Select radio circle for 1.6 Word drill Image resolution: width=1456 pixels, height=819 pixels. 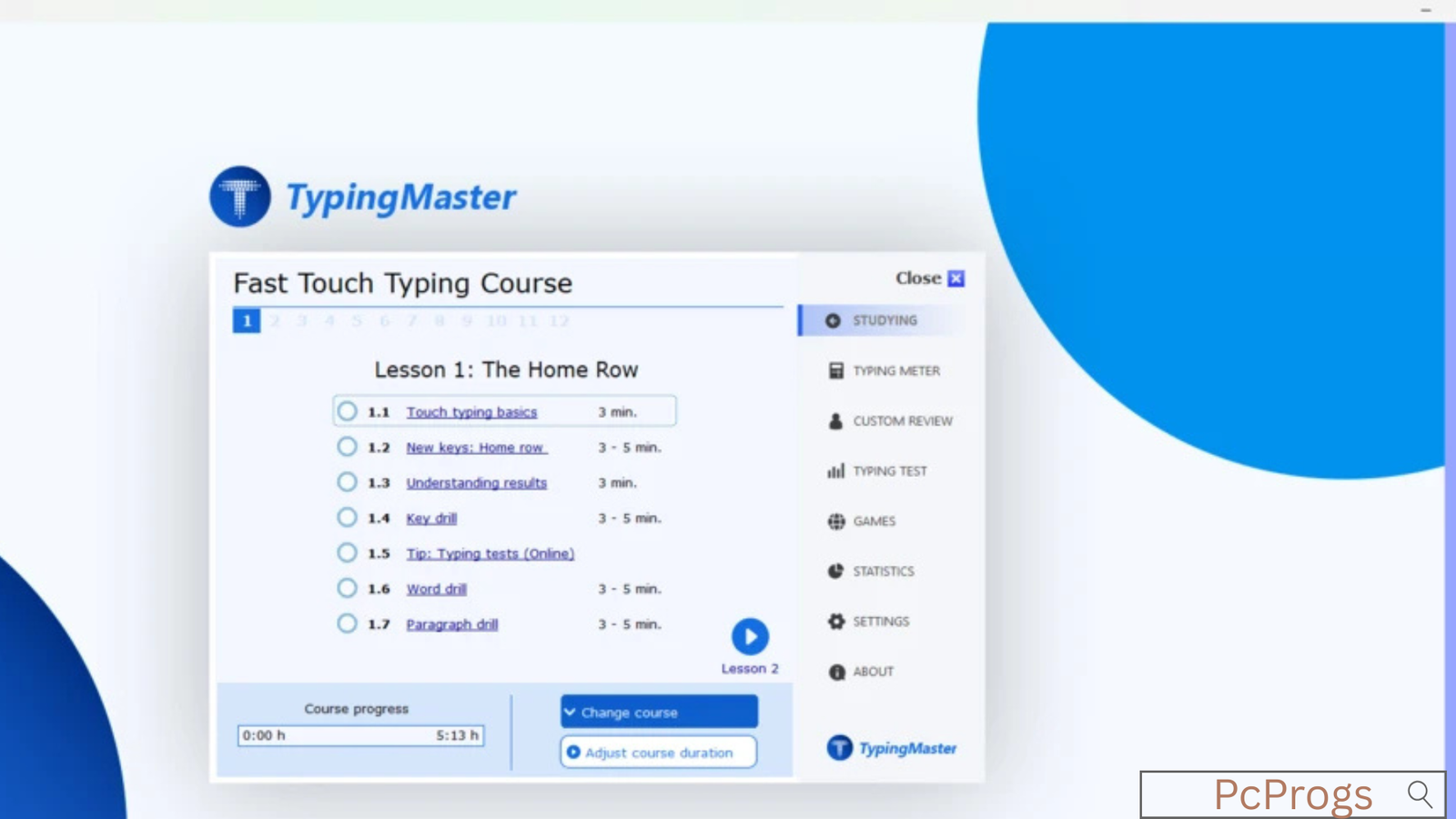pos(347,588)
